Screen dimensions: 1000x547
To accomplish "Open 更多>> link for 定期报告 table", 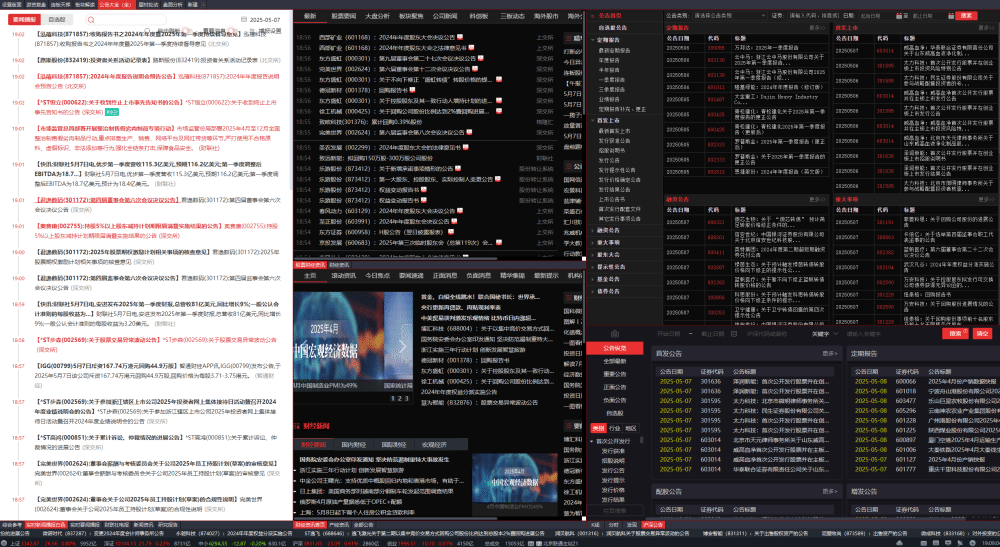I will (816, 28).
